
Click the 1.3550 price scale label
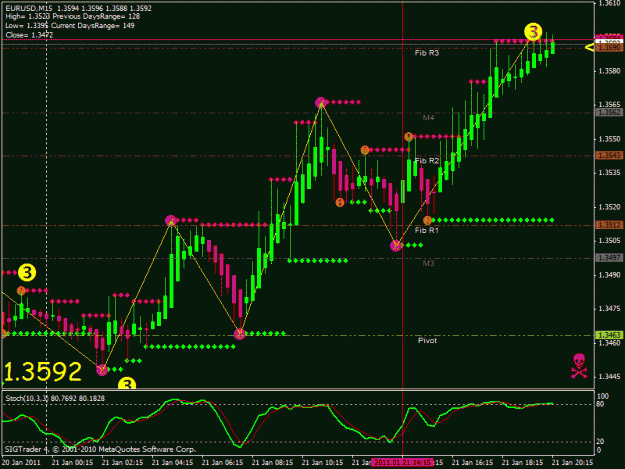coord(609,139)
